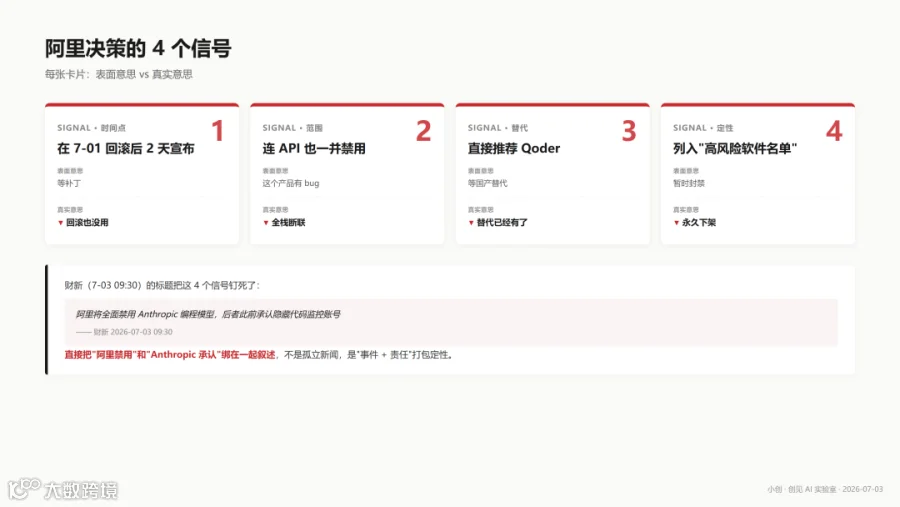
Task: Click the label "SIGNAL · 定性"
Action: point(703,127)
